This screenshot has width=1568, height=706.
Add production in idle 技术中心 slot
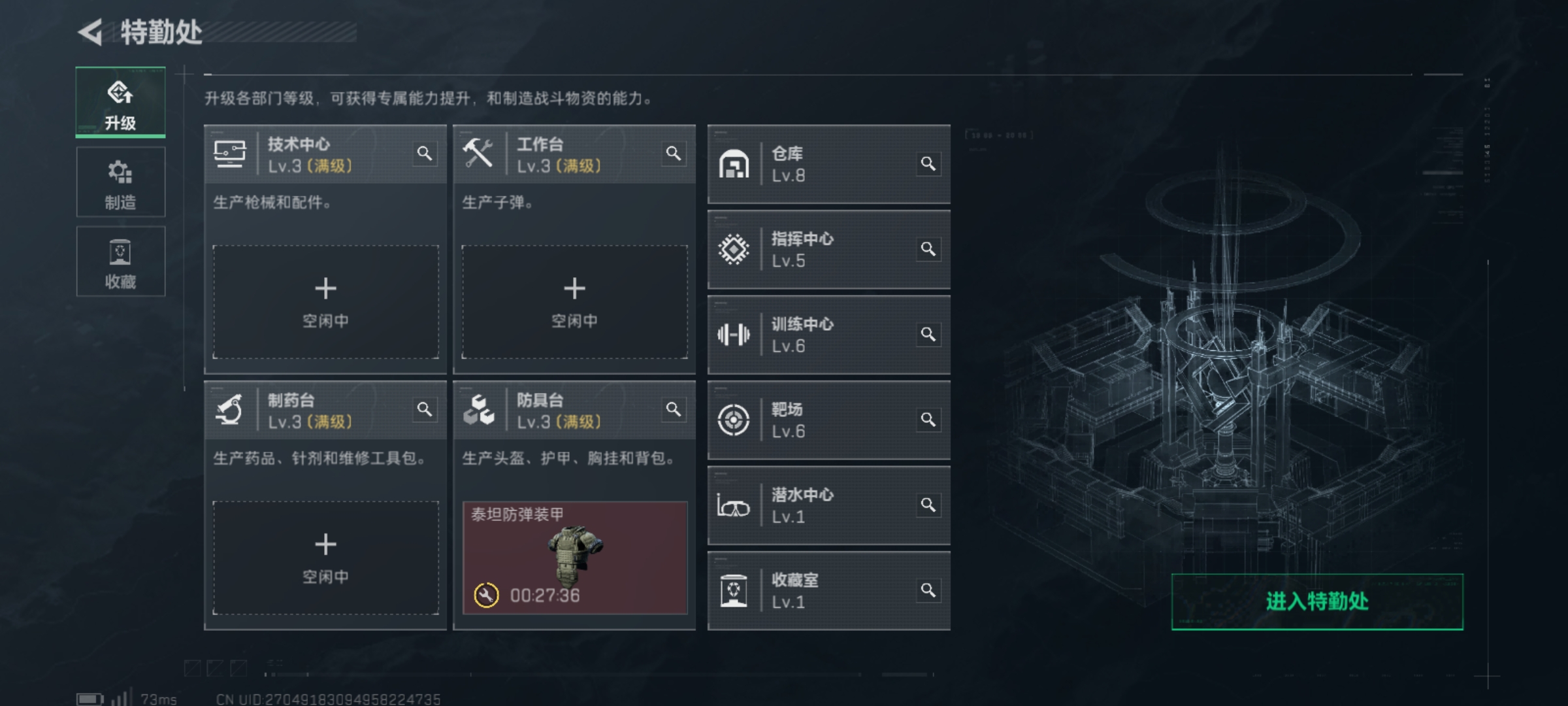(x=325, y=302)
